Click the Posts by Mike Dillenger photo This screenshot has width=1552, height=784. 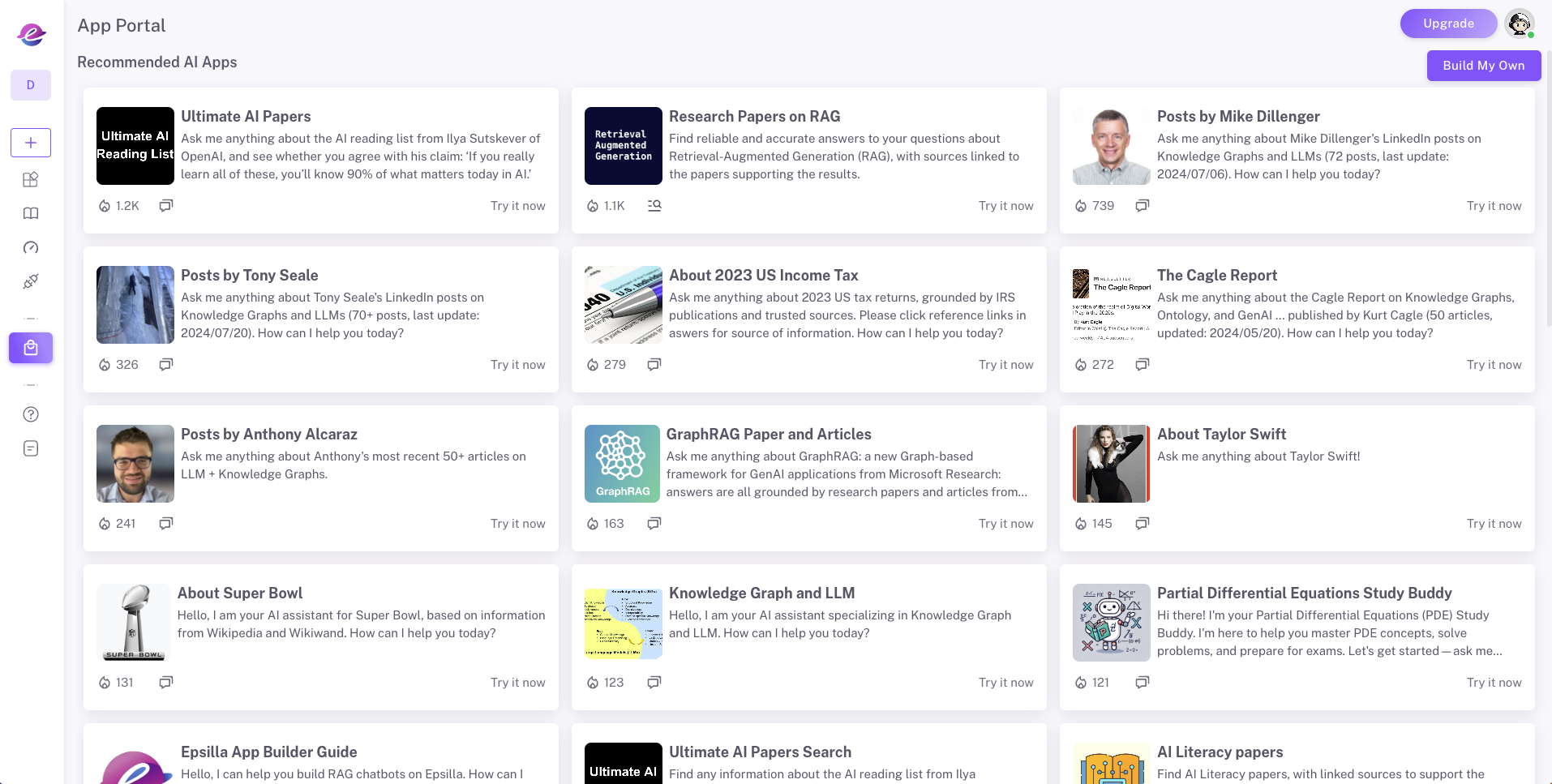(x=1111, y=146)
